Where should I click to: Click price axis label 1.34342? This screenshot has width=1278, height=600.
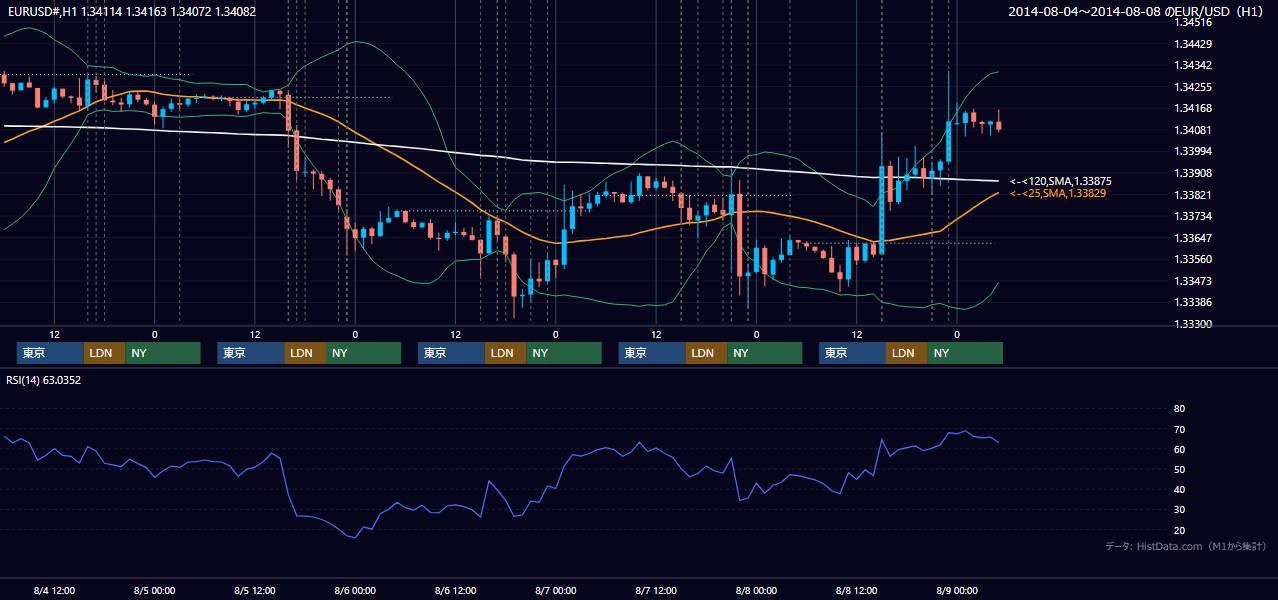pos(1194,65)
